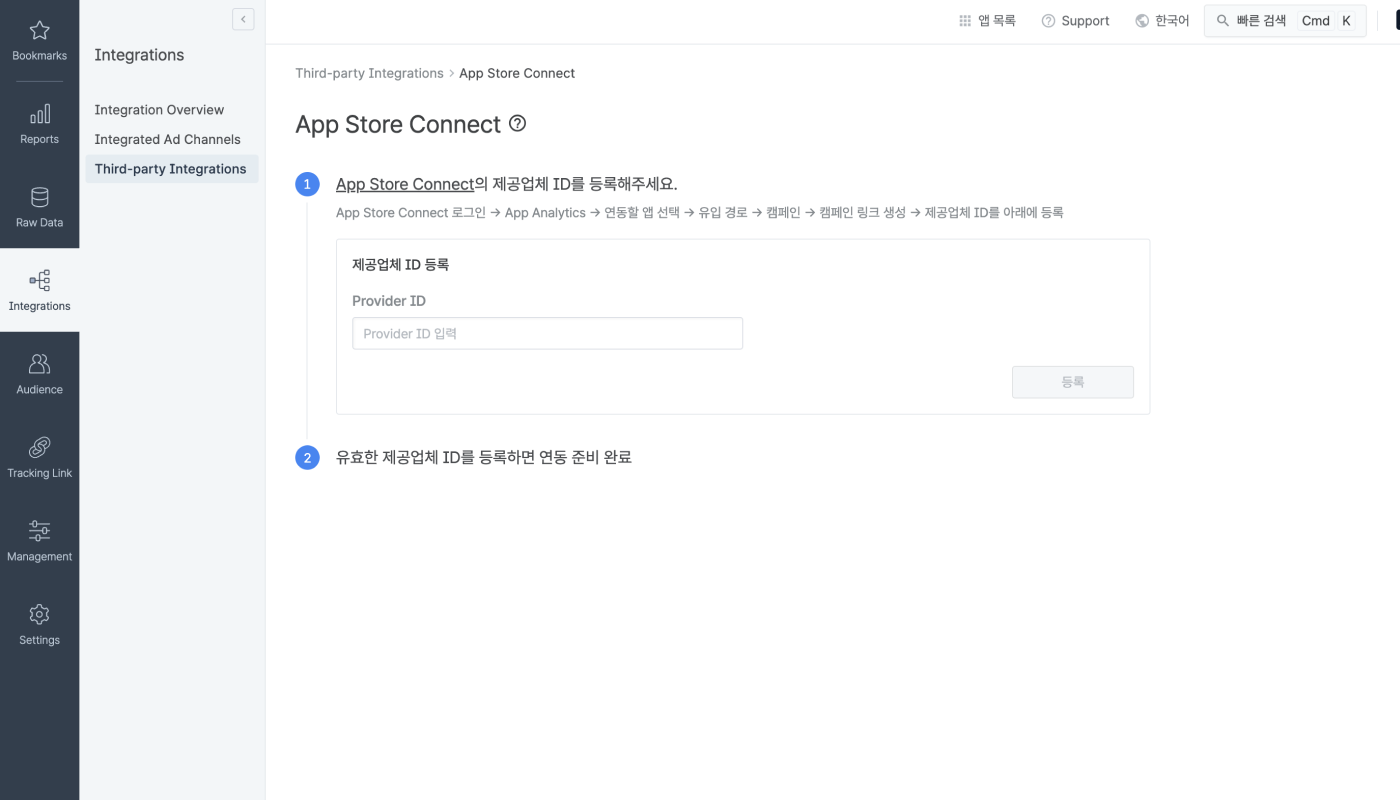Open the Settings gear icon

(39, 614)
